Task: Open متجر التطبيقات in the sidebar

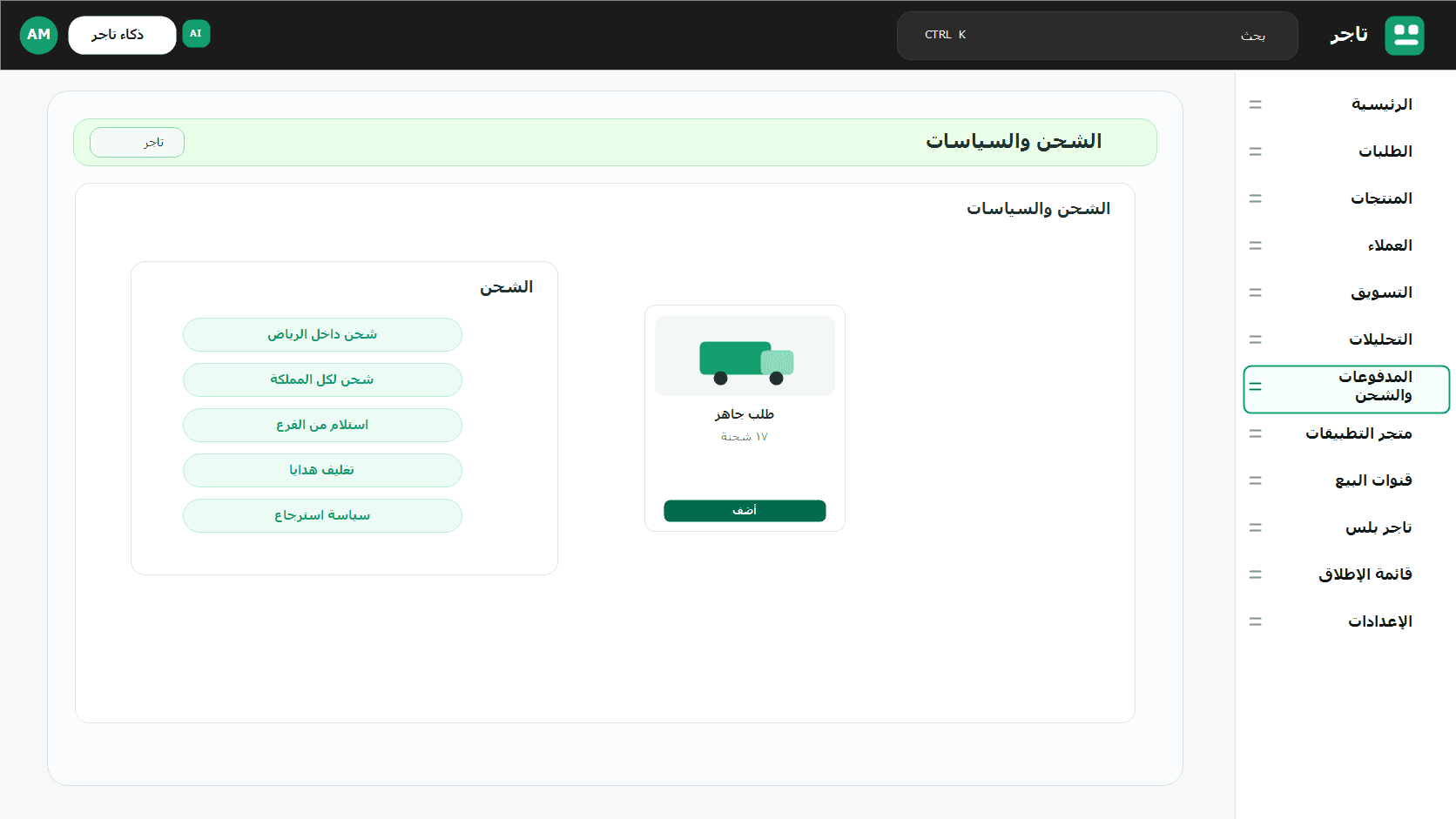Action: [1346, 433]
